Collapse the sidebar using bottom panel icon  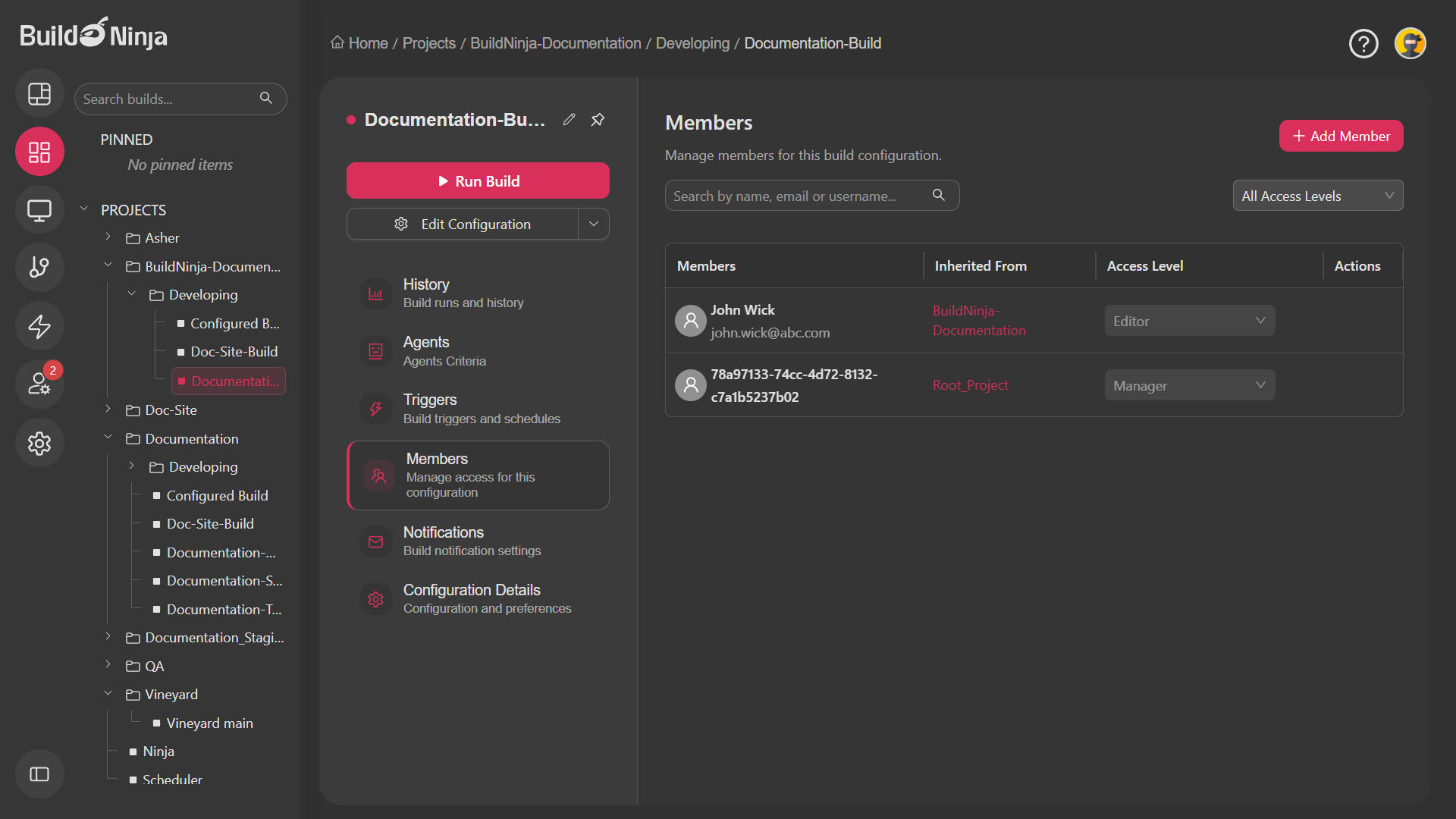(39, 773)
